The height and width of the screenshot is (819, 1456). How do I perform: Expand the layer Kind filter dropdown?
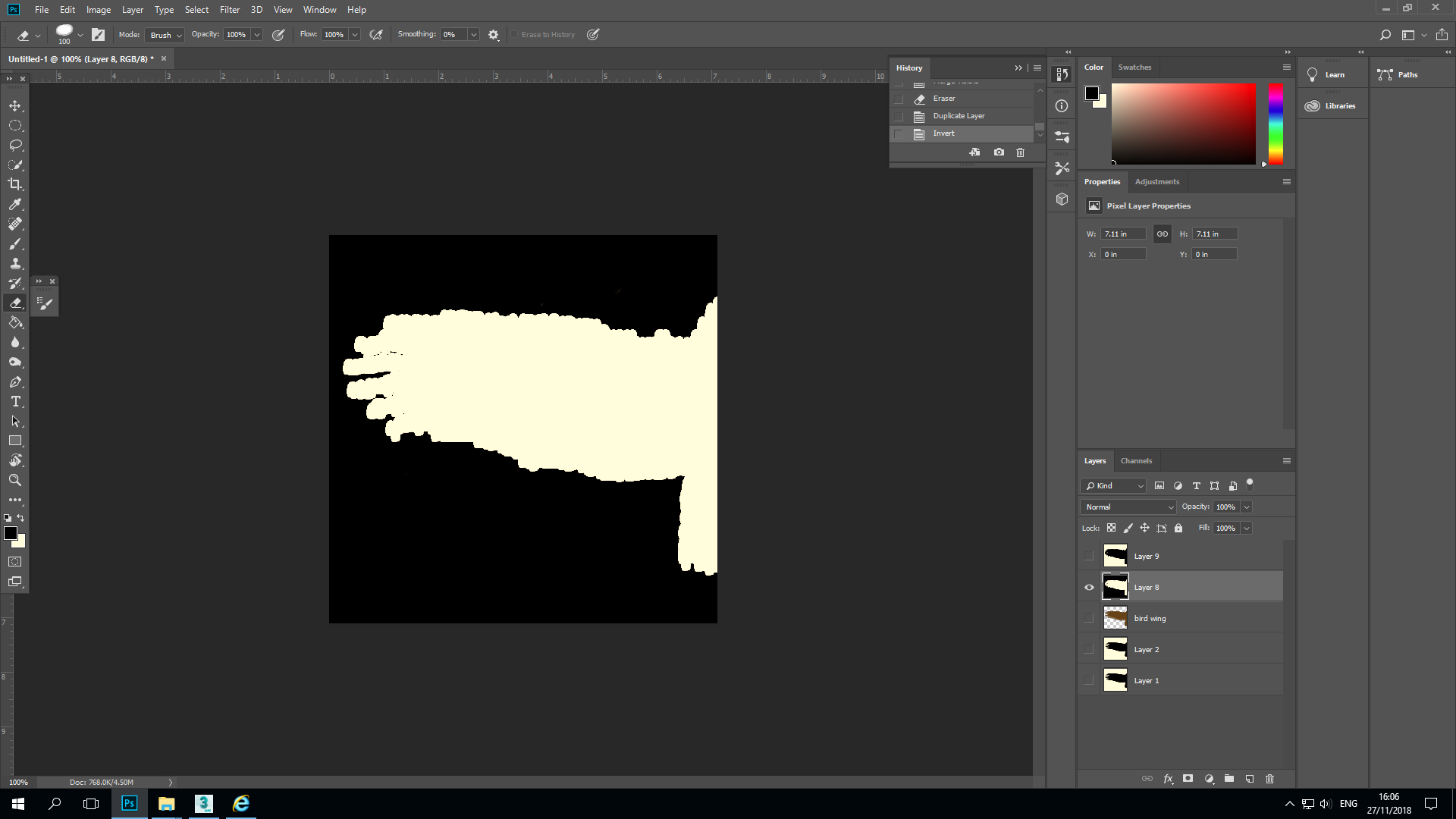pos(1113,485)
